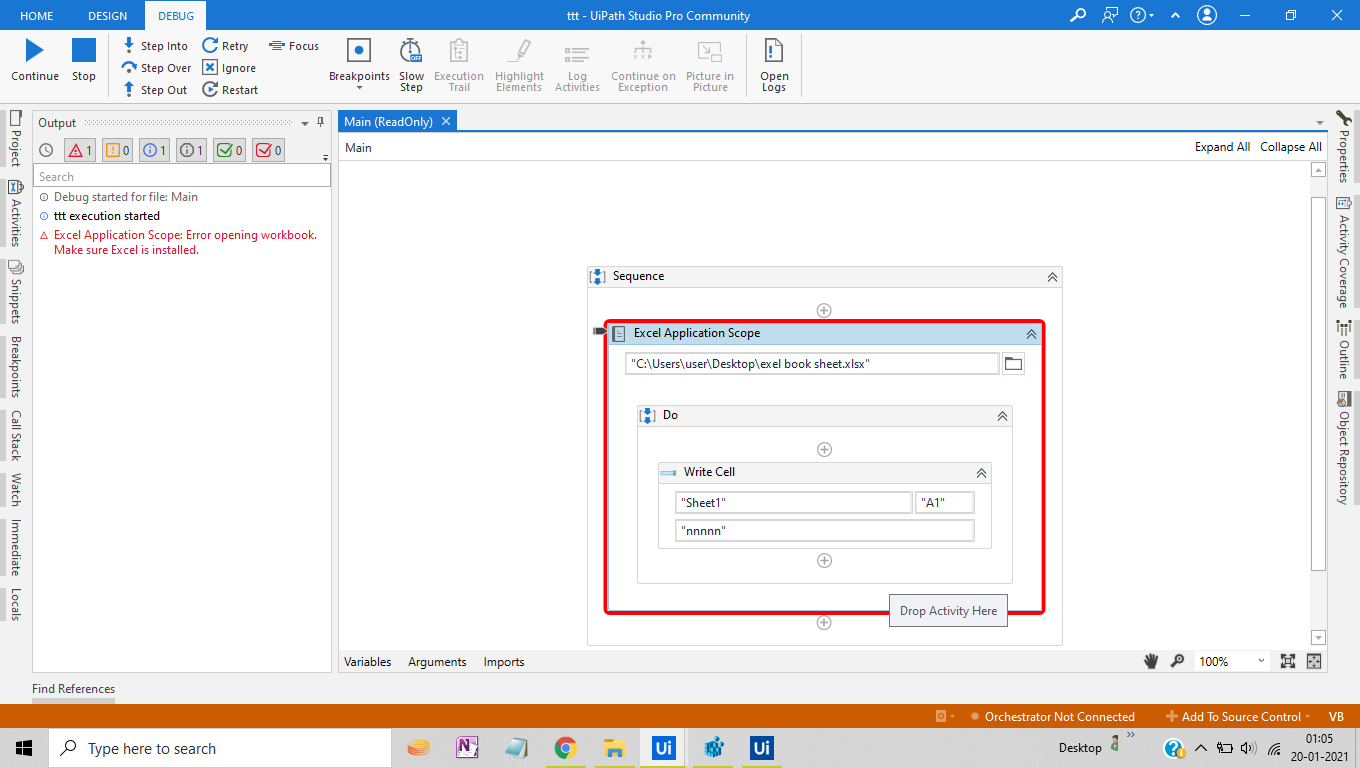Click the Windows Start button
This screenshot has height=768, width=1360.
24,748
